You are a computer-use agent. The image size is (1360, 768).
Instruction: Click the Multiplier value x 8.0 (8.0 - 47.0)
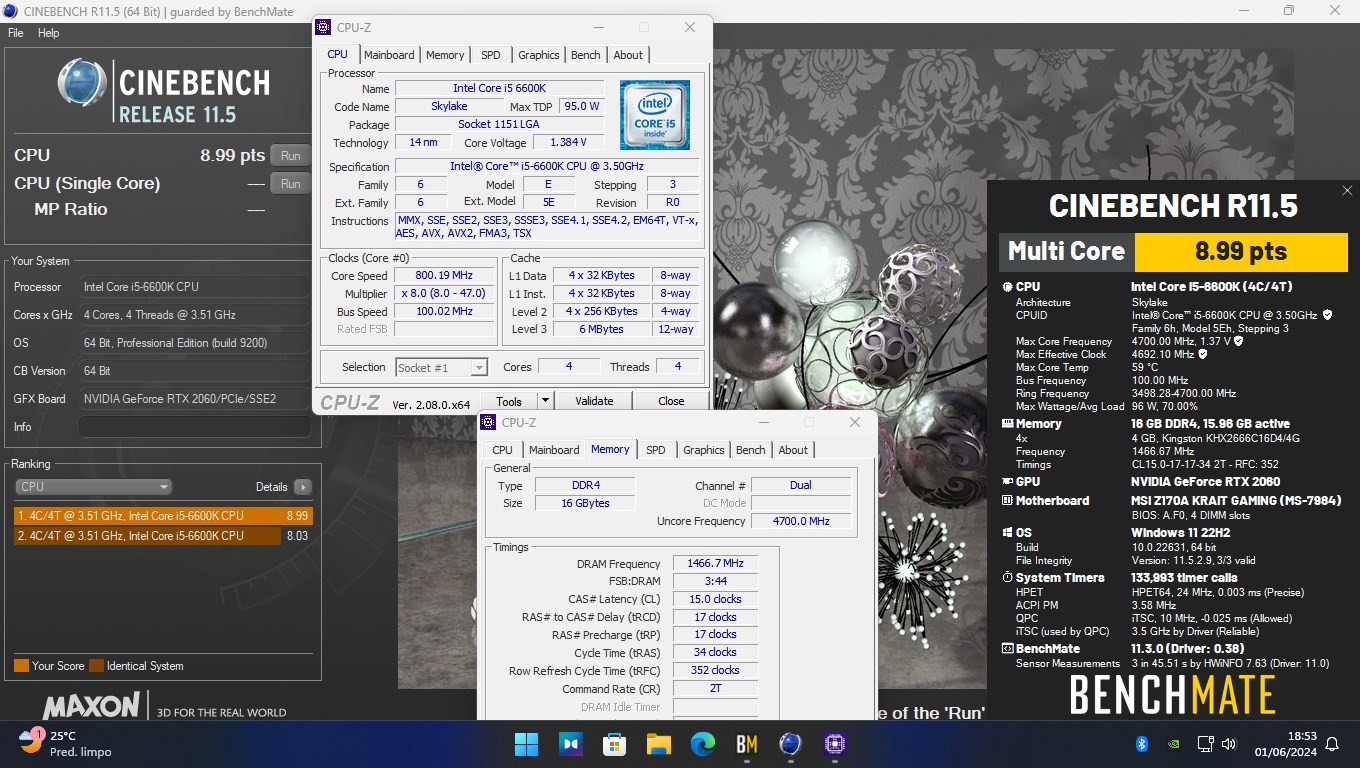pyautogui.click(x=442, y=293)
